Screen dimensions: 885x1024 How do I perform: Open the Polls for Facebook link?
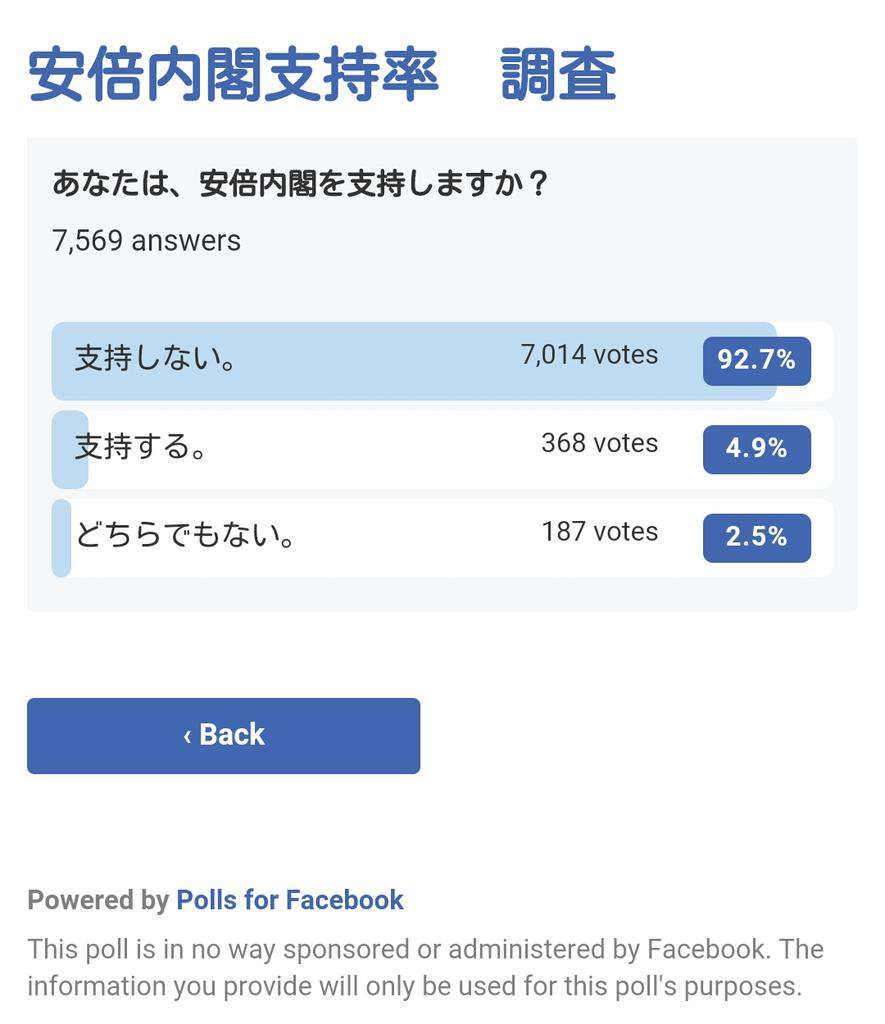tap(290, 900)
